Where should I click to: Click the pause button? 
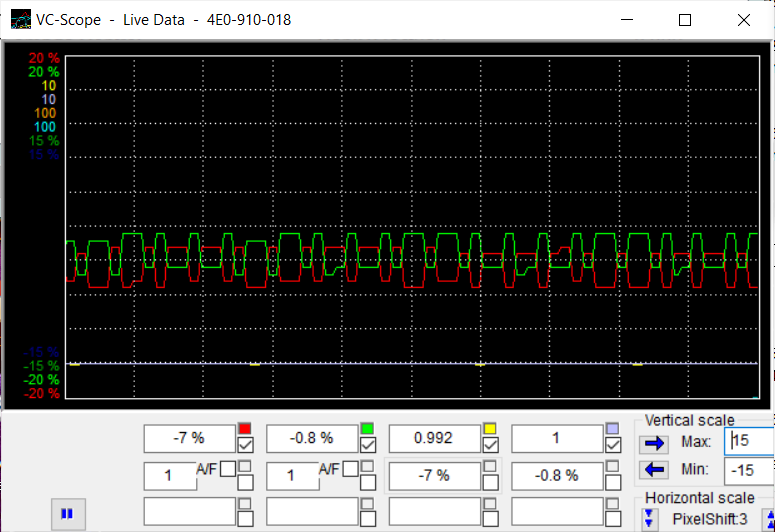pyautogui.click(x=67, y=514)
